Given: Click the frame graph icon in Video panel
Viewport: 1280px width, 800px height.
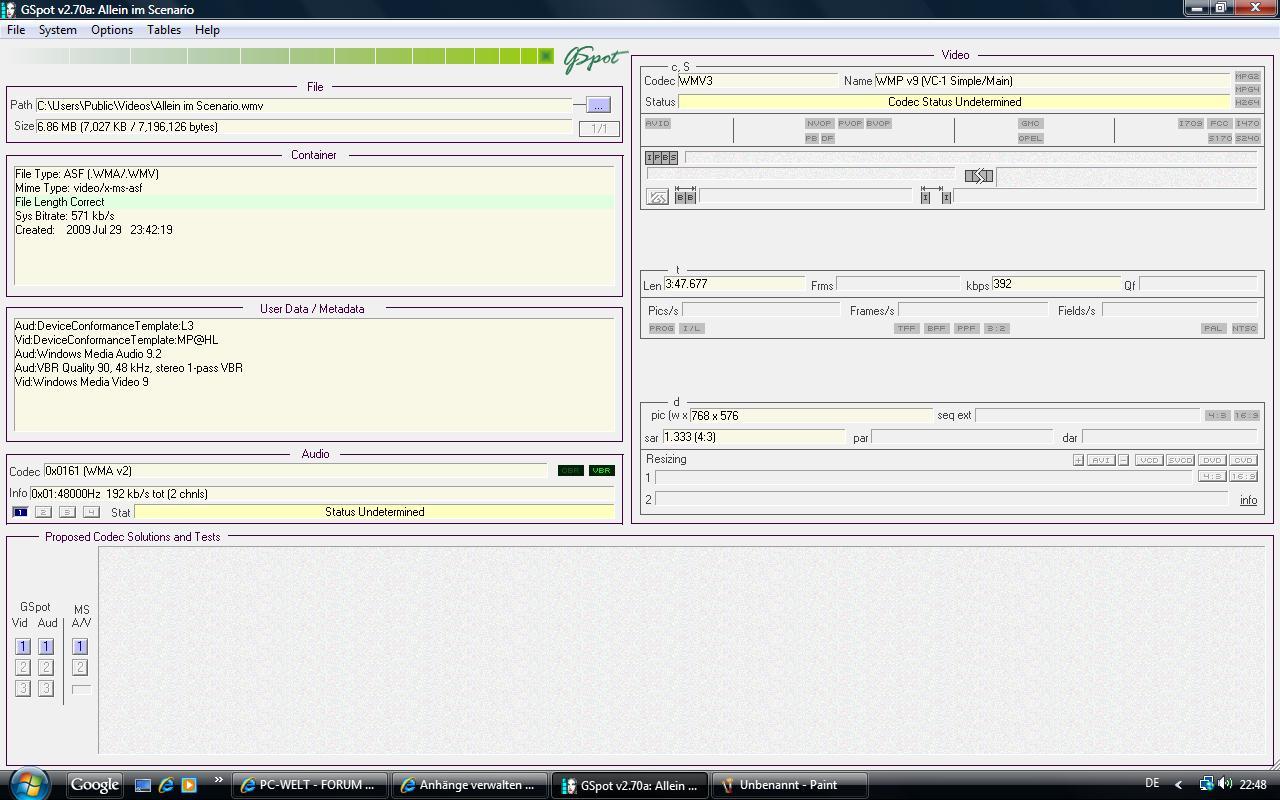Looking at the screenshot, I should pyautogui.click(x=657, y=197).
